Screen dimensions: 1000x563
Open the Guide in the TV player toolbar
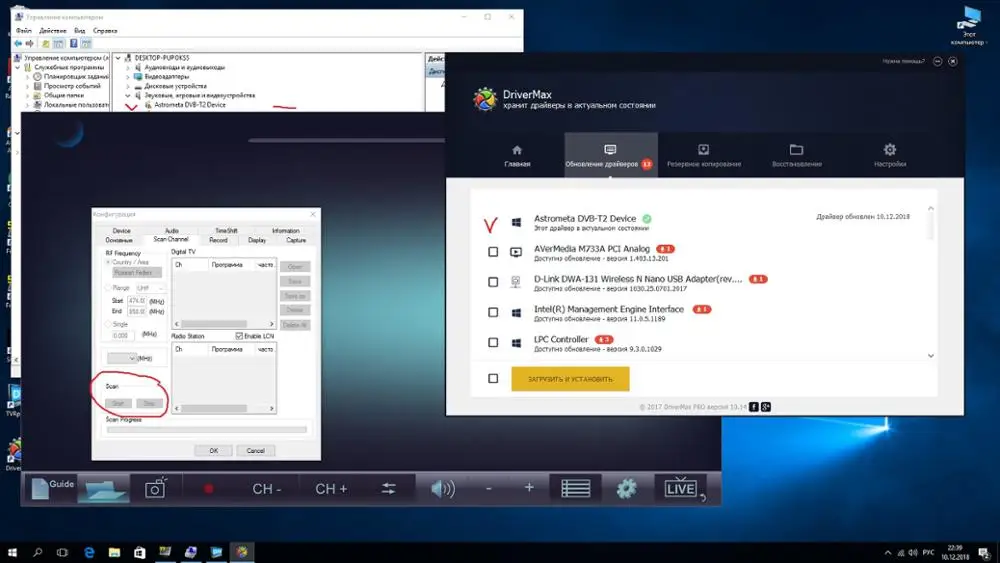(52, 488)
